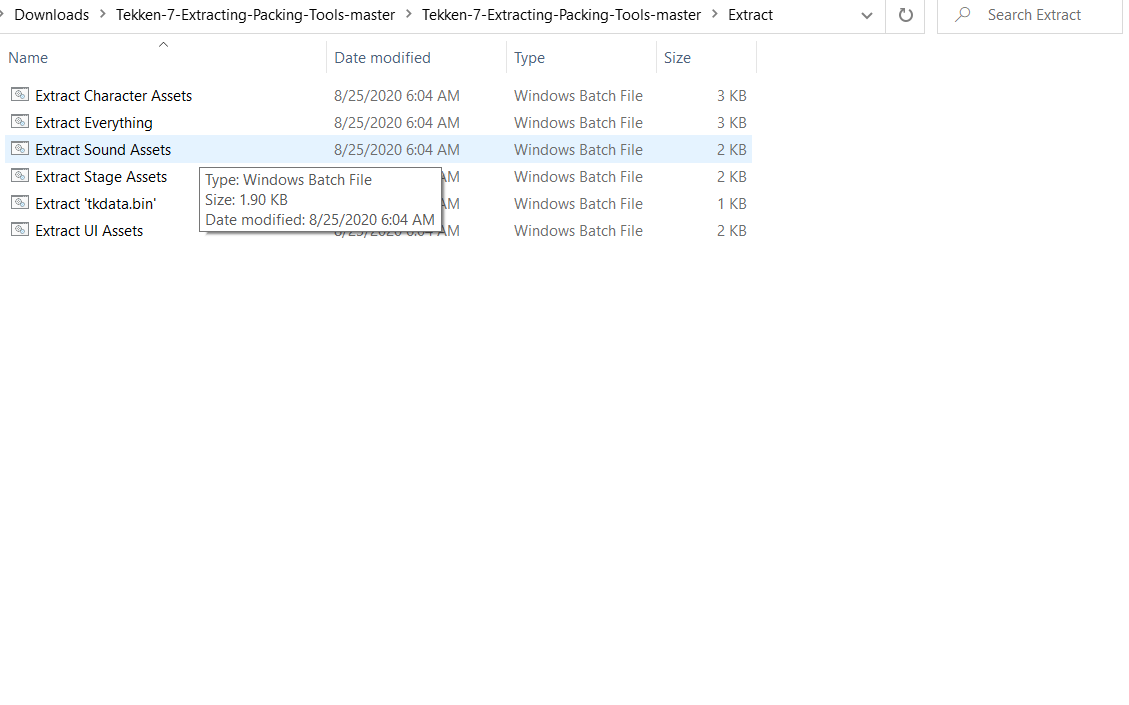Click the date of Extract Character Assets

[397, 96]
